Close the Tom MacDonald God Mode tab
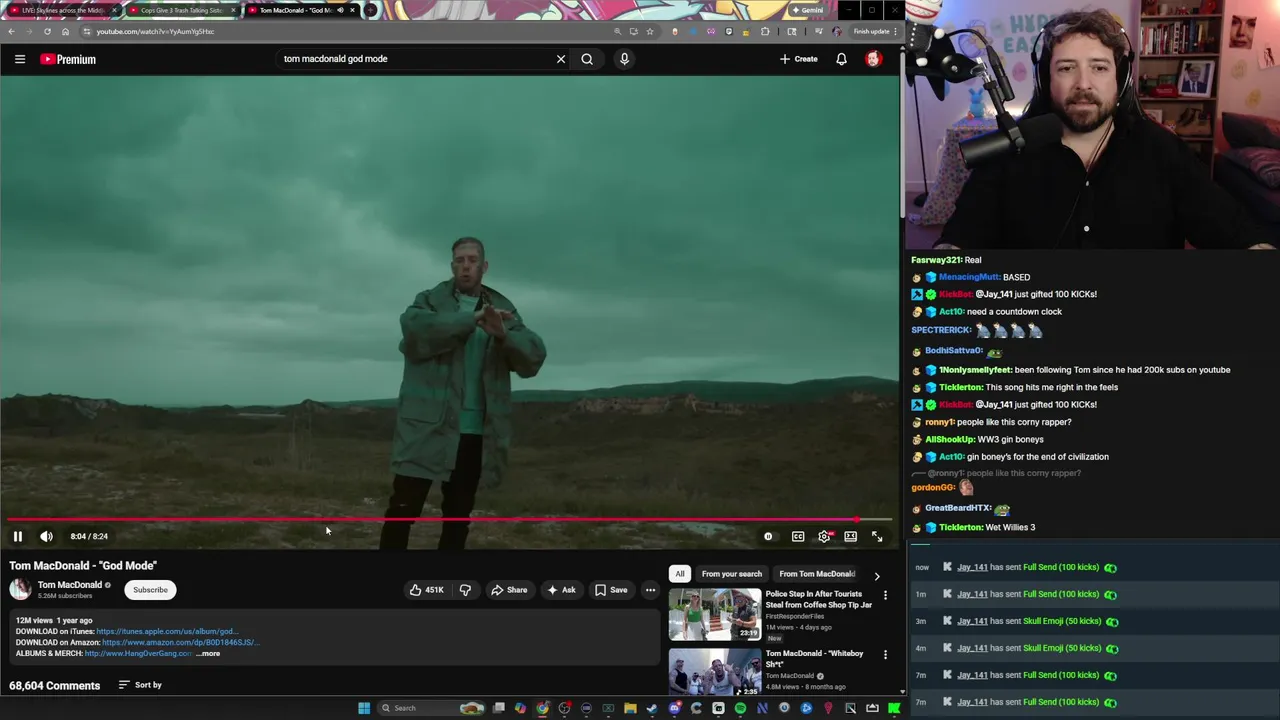 tap(352, 10)
